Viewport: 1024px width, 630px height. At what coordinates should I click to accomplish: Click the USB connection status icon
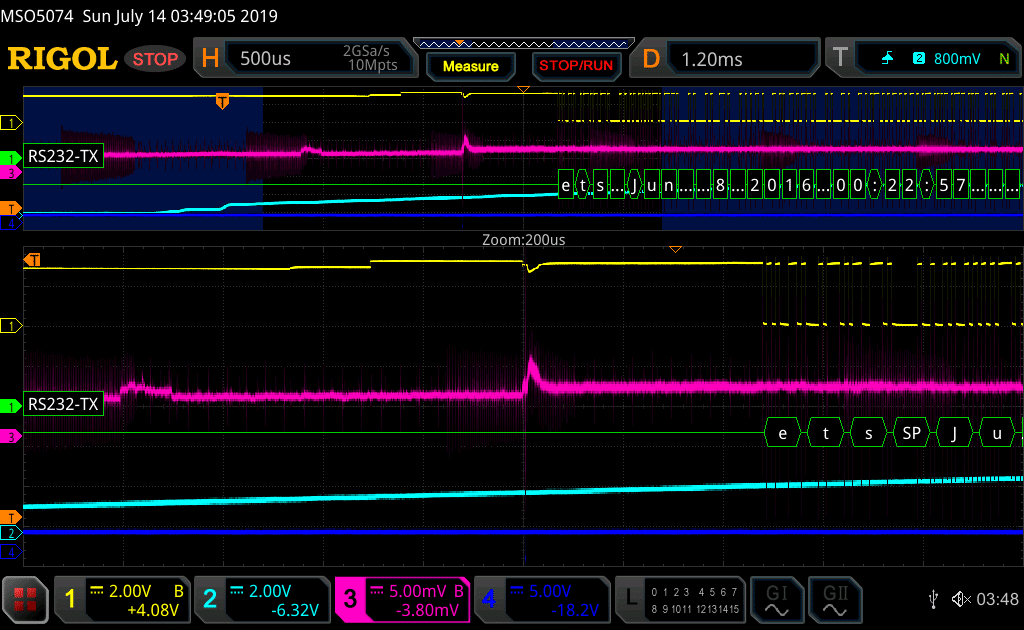[933, 599]
